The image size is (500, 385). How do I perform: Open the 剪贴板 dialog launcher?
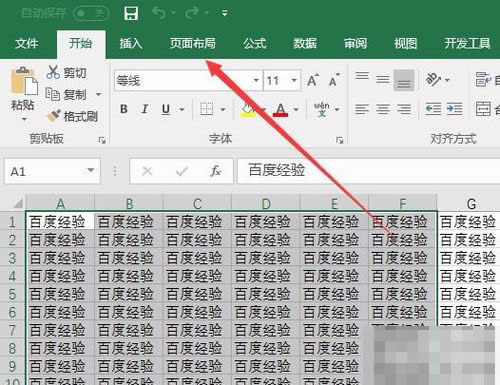click(x=102, y=140)
